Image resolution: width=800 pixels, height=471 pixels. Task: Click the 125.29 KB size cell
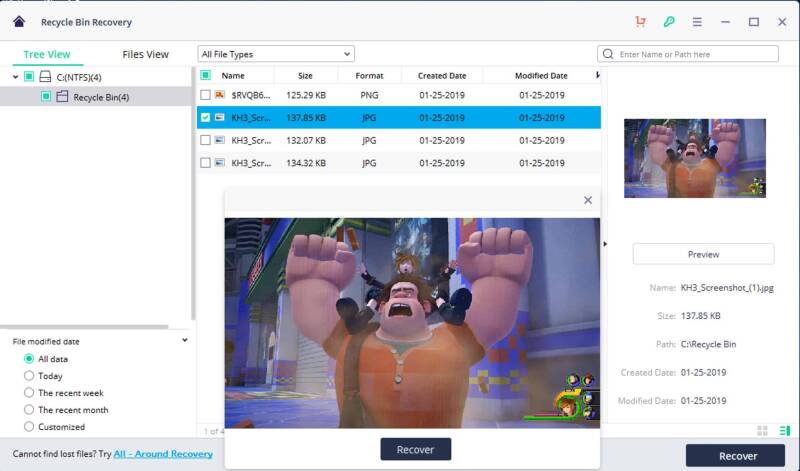tap(306, 95)
